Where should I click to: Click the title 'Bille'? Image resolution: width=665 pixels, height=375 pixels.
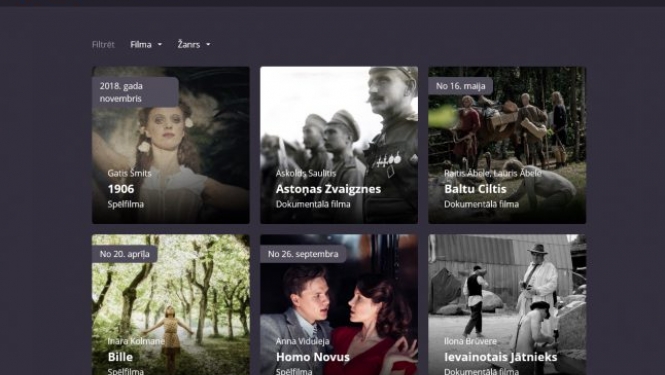120,357
